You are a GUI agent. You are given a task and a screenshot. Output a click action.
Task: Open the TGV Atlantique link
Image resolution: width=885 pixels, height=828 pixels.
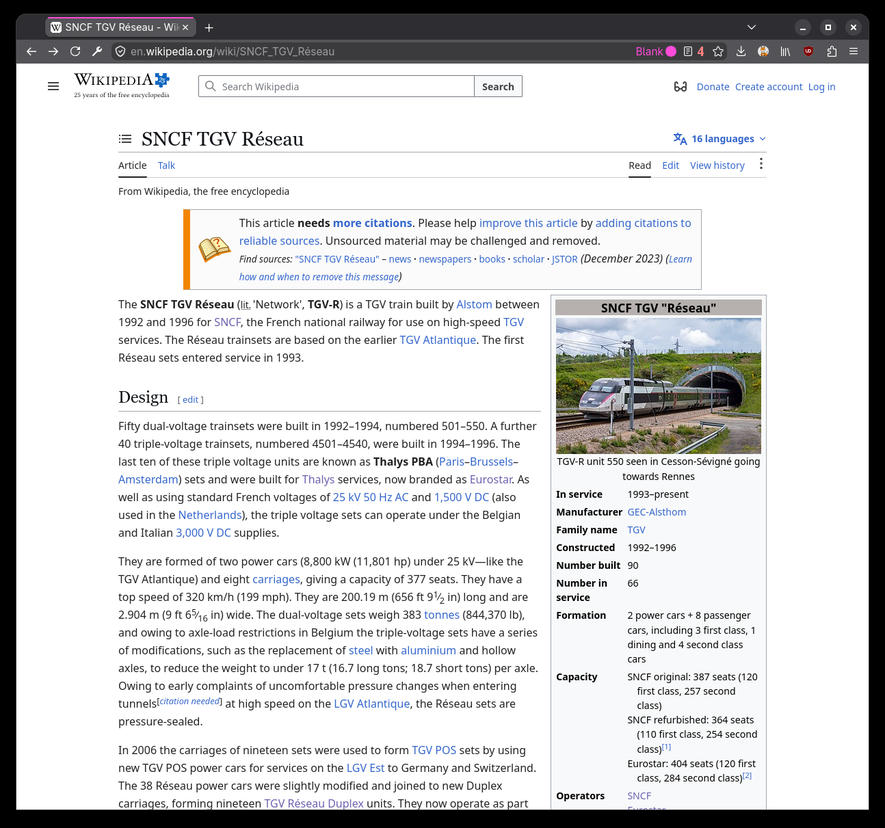(437, 340)
